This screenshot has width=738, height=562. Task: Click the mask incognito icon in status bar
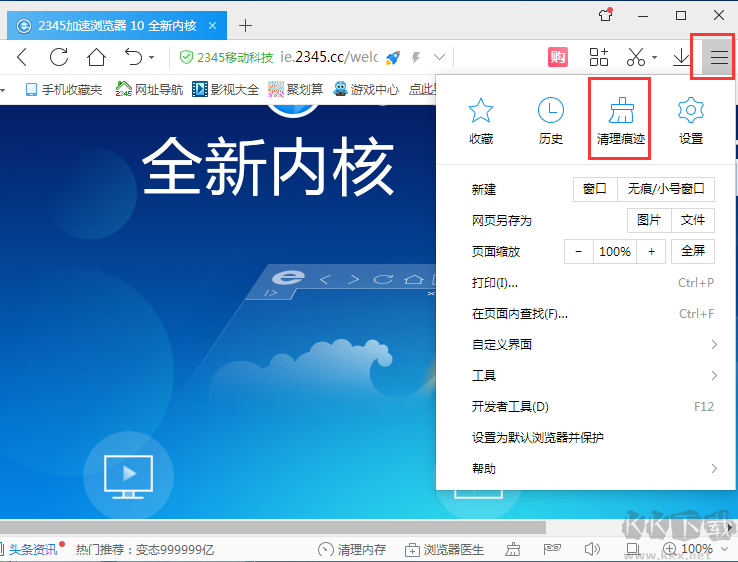(x=552, y=549)
